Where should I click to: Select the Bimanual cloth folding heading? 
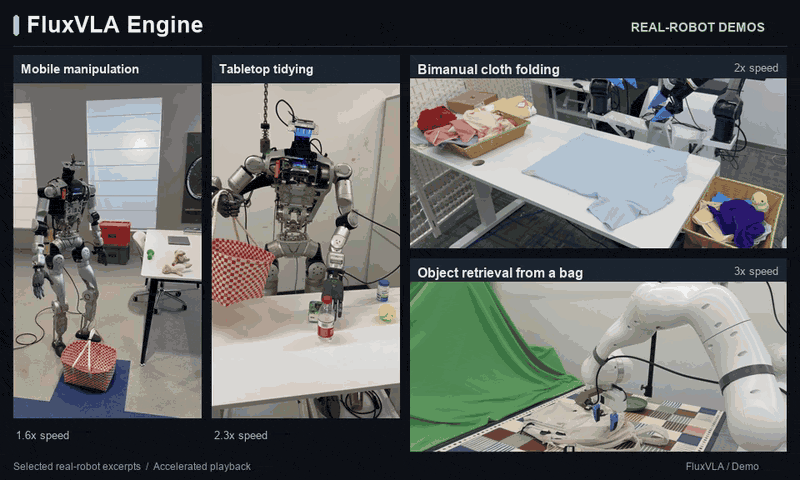coord(488,69)
